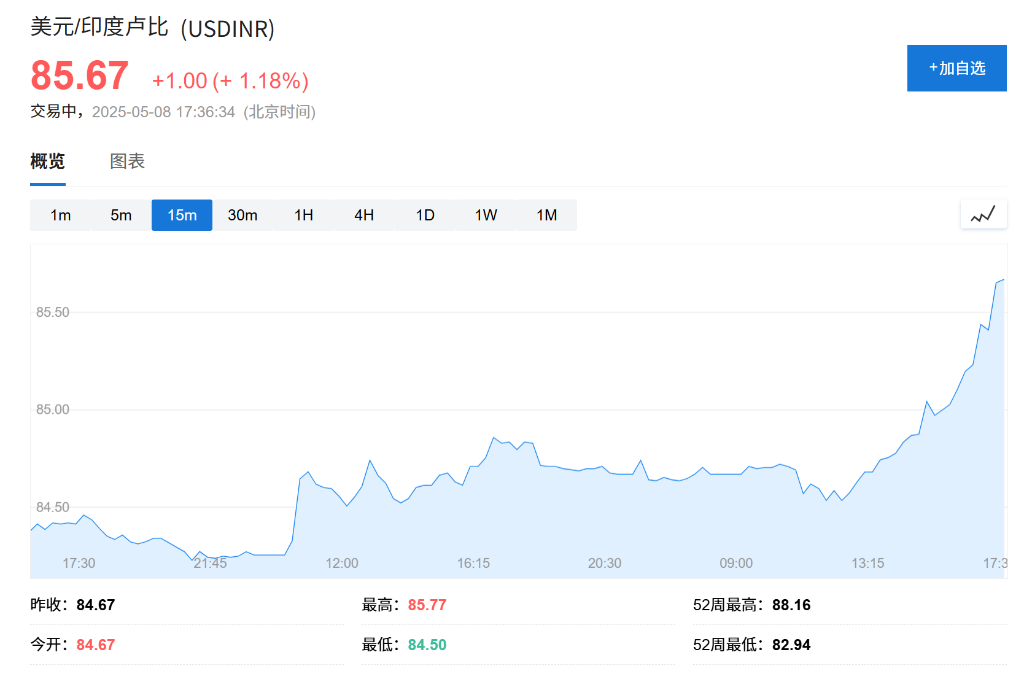Click the USDINR ticker symbol title

pyautogui.click(x=227, y=29)
